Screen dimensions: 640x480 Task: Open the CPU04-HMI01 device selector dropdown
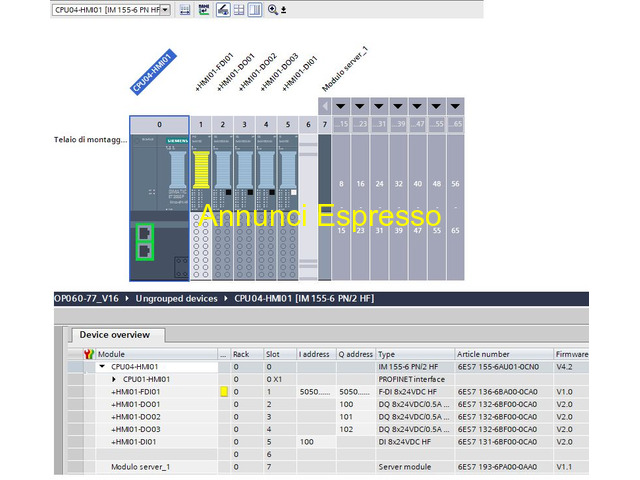tap(165, 9)
